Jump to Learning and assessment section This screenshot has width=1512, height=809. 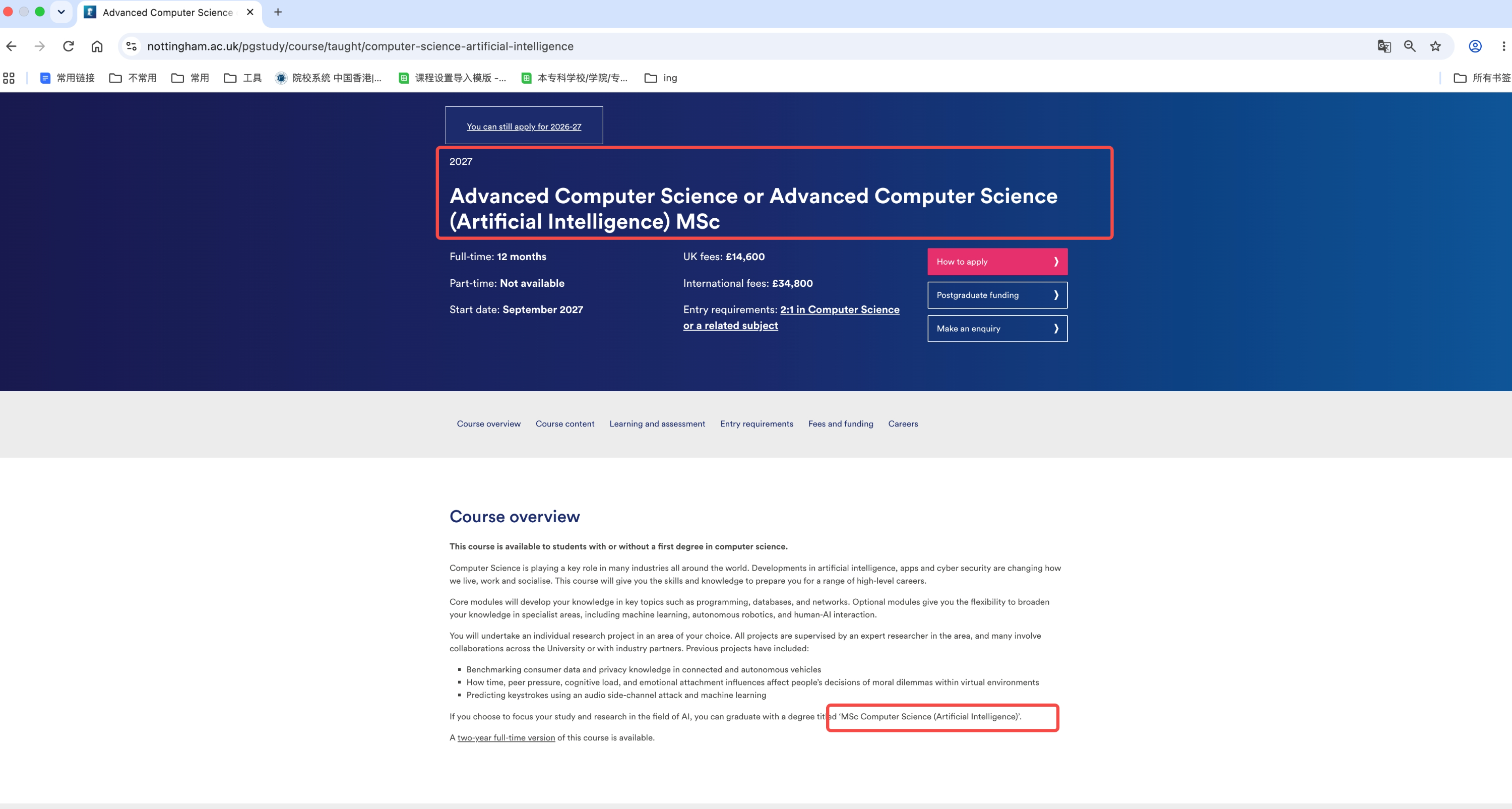pyautogui.click(x=657, y=424)
